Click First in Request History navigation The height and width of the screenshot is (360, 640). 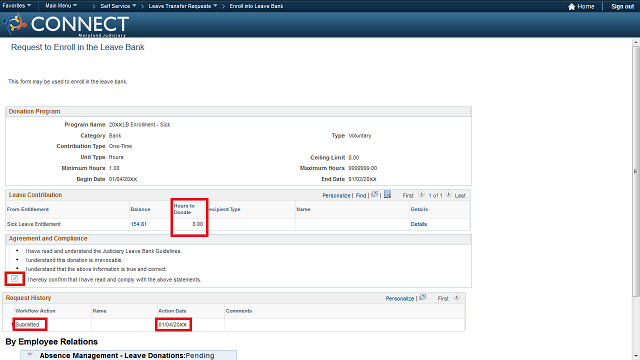pyautogui.click(x=443, y=298)
